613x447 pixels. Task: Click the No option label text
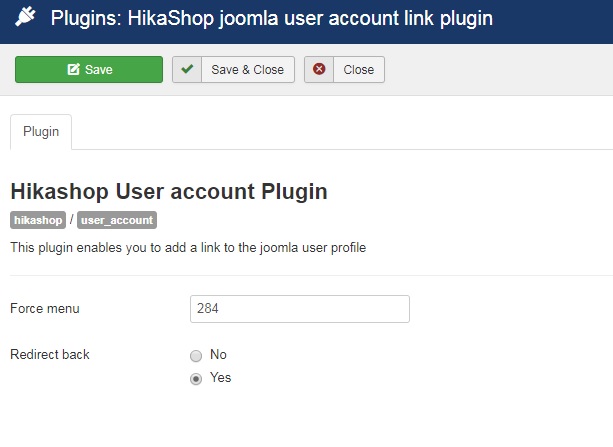pyautogui.click(x=218, y=355)
